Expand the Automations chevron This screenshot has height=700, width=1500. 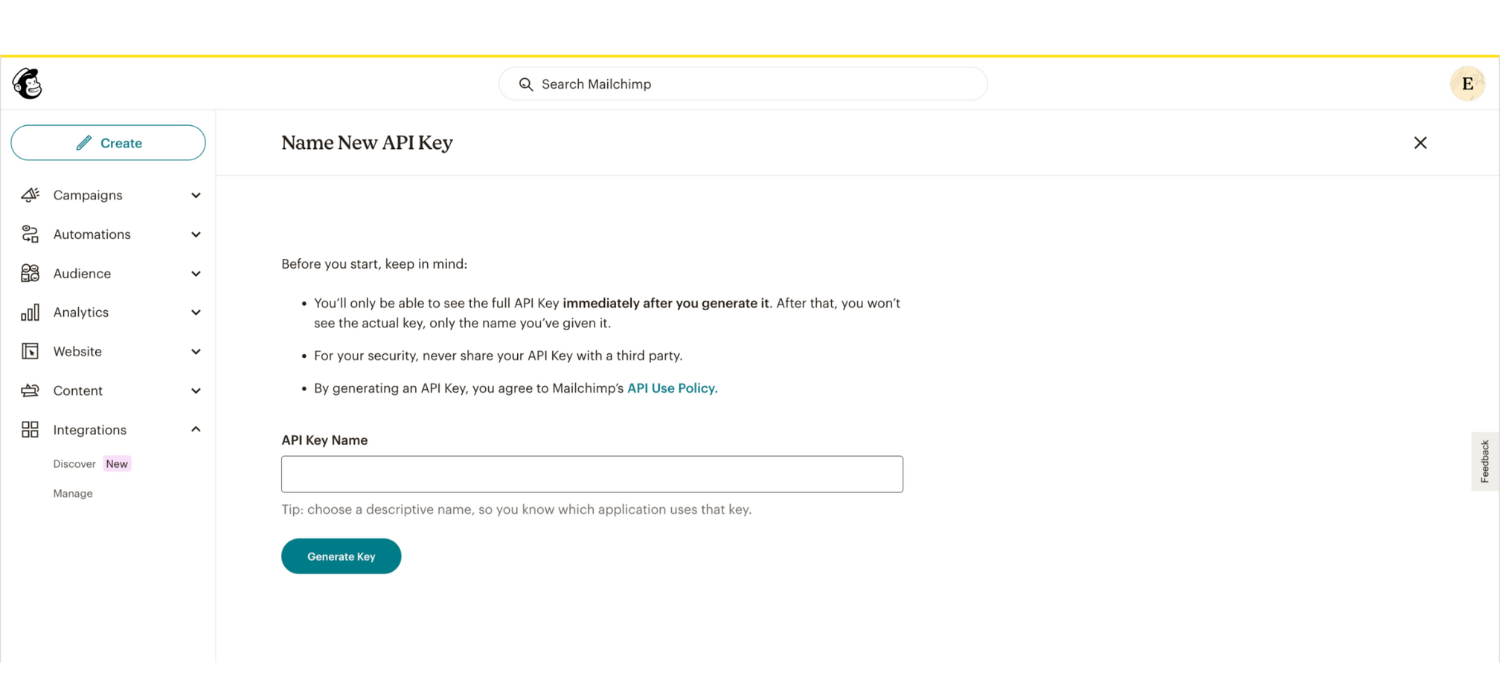[x=196, y=234]
